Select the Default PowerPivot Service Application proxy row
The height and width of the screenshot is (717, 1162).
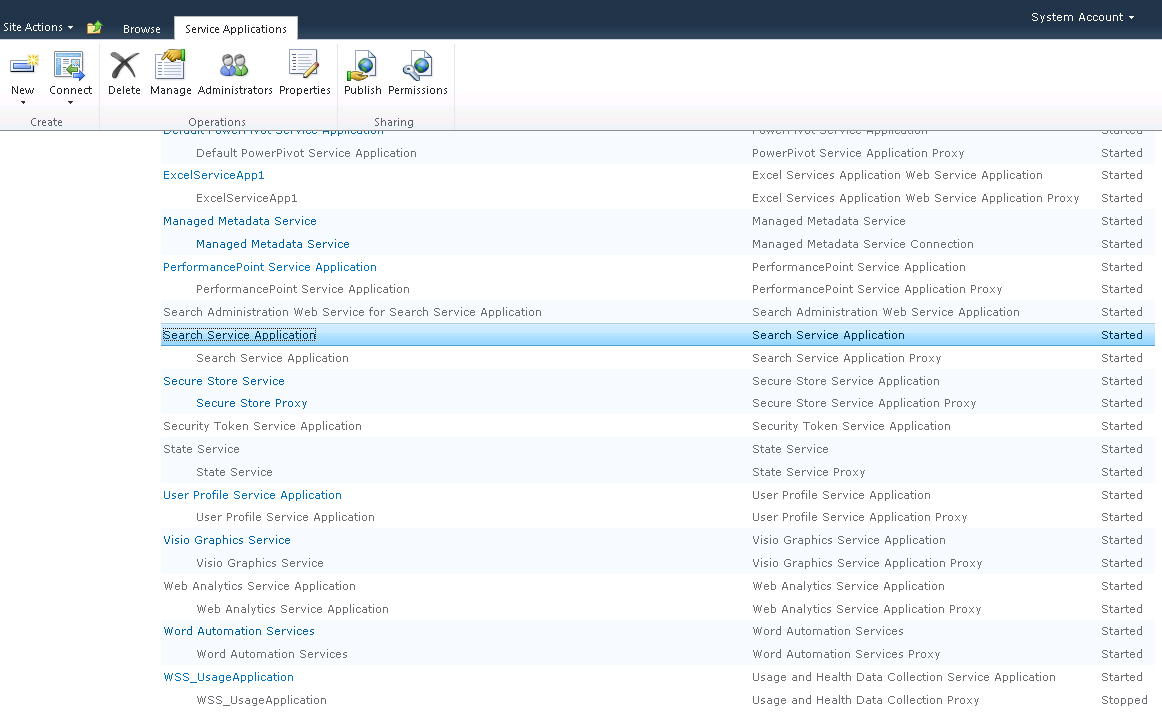[658, 153]
